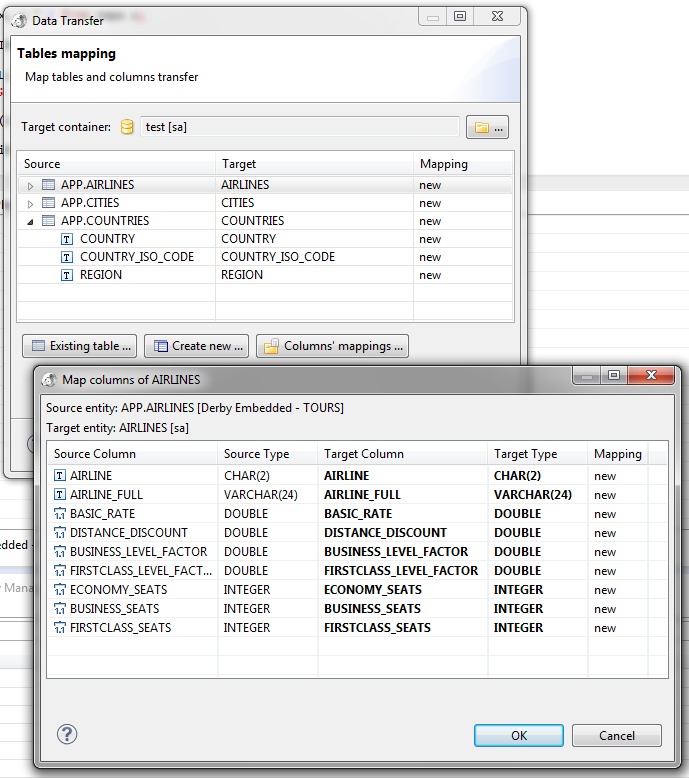Click the ECONOMY_SEATS numeric column icon

[60, 590]
